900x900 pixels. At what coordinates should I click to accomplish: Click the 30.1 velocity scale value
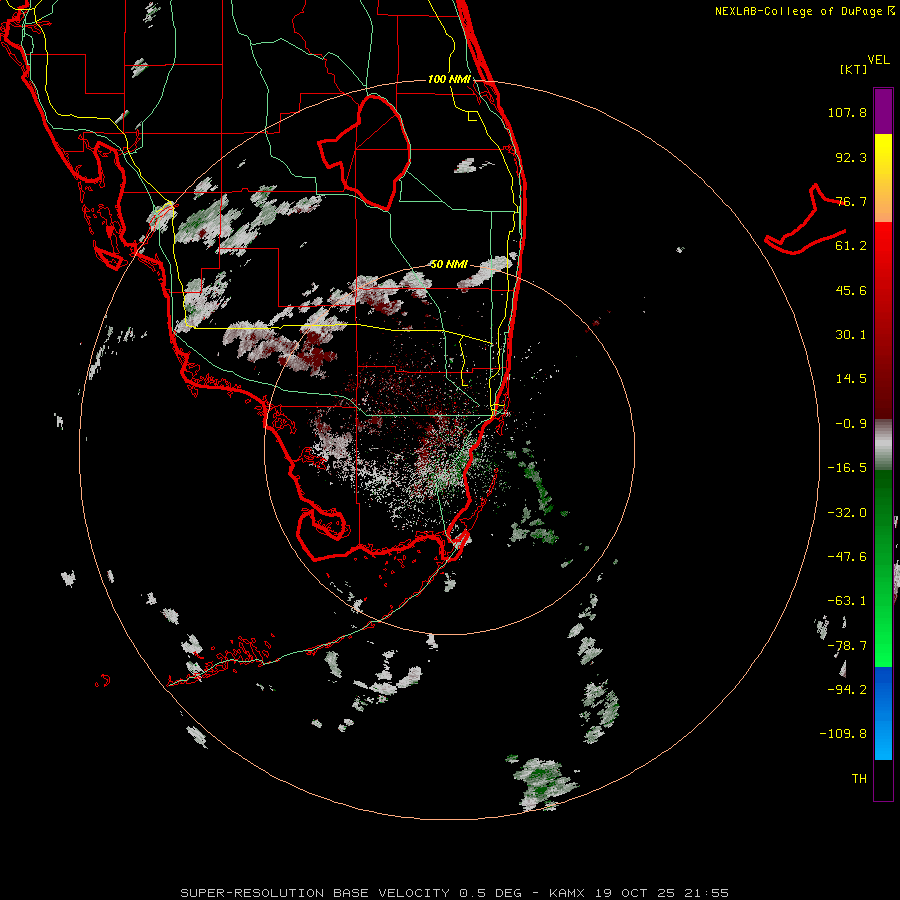[851, 335]
